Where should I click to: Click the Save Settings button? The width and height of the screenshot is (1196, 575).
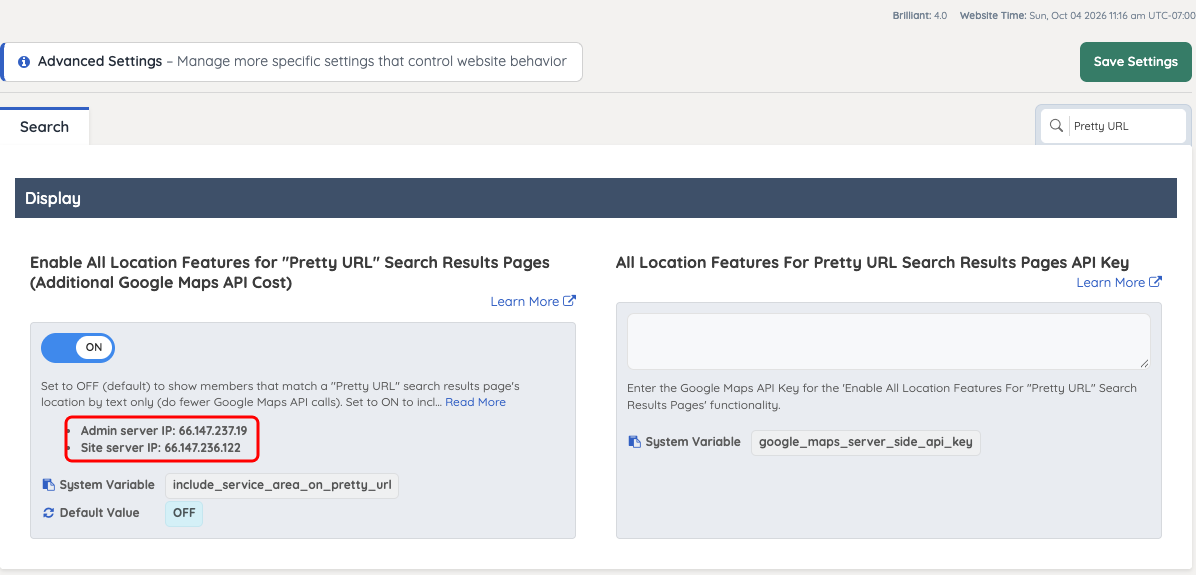(x=1135, y=62)
